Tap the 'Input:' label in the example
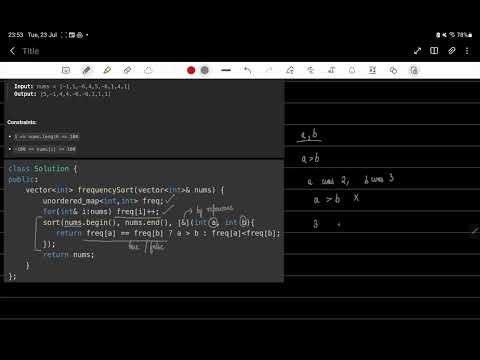This screenshot has width=480, height=360. [23, 86]
